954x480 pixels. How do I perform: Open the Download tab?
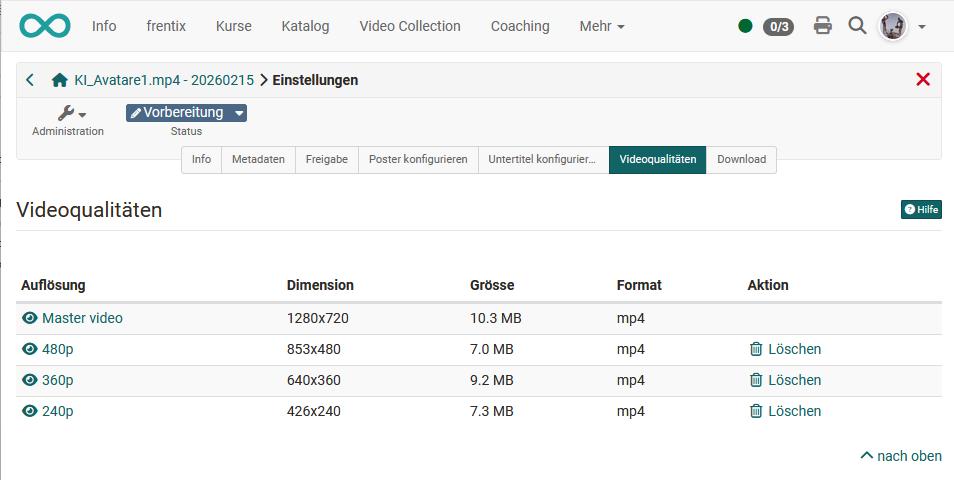(741, 160)
